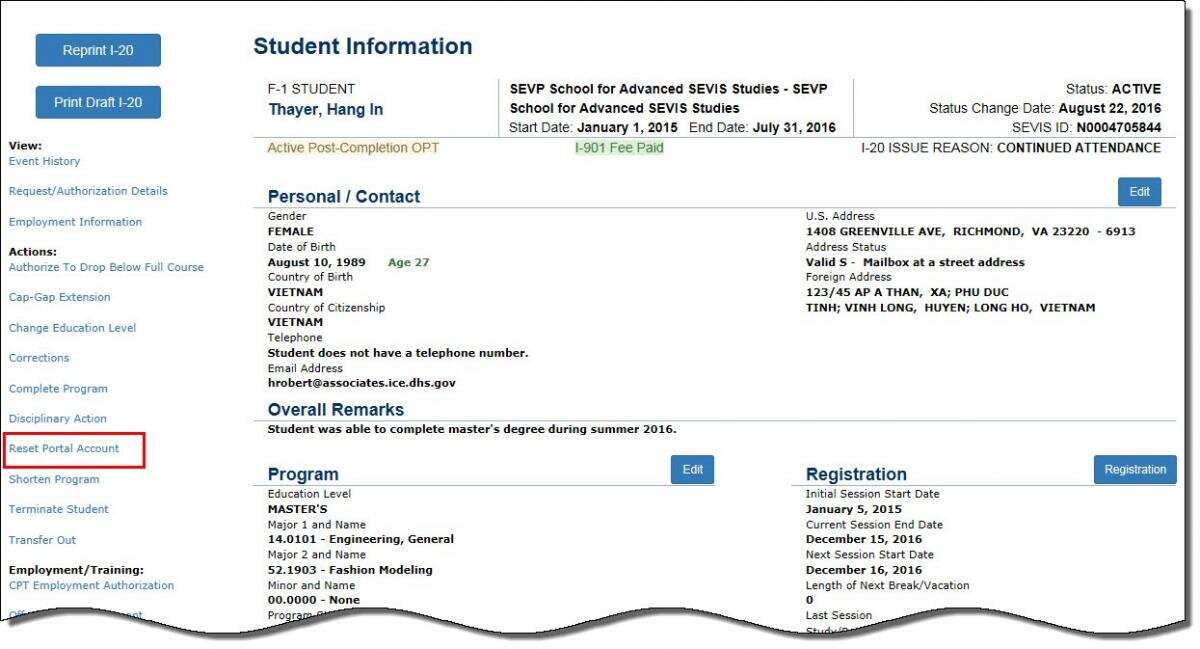Click foreign address 123/45 AP A THAN
This screenshot has height=649, width=1200.
click(907, 292)
